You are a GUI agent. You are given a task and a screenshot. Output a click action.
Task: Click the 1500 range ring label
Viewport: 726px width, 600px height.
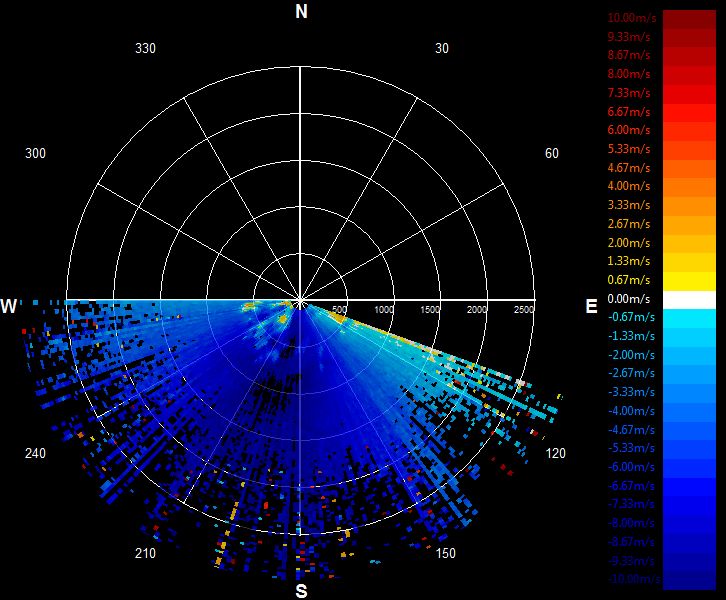pos(430,310)
